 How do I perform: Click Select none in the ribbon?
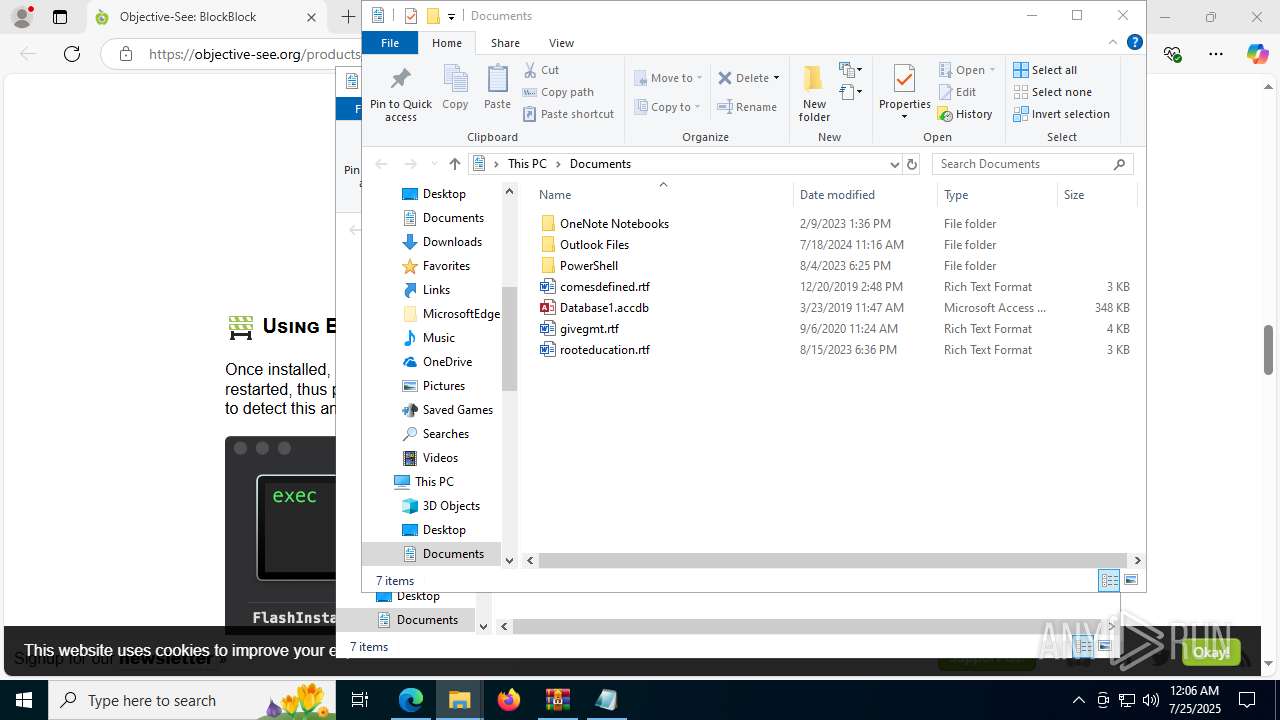click(x=1052, y=92)
